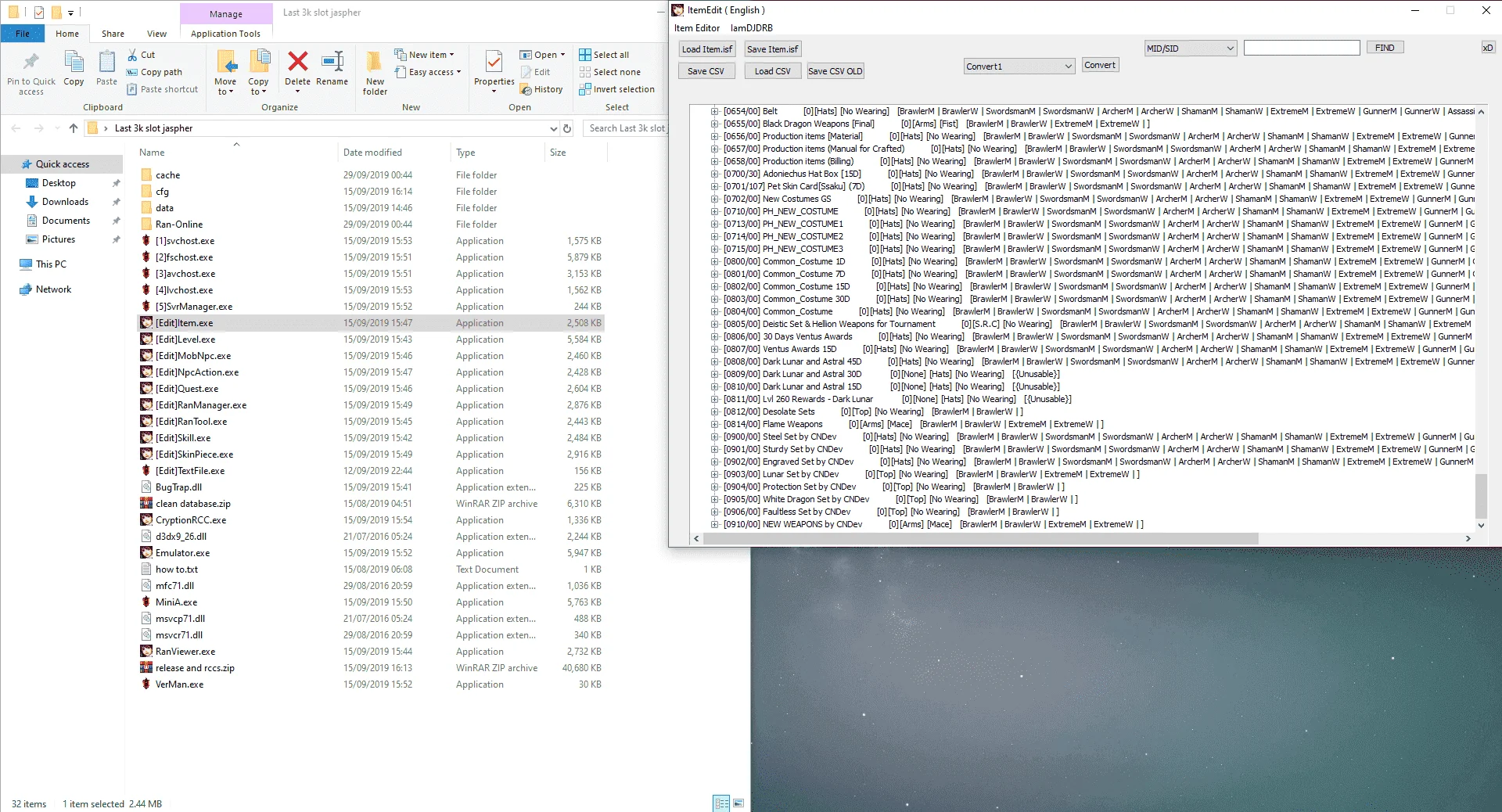1502x812 pixels.
Task: Click the Copy icon in Clipboard group
Action: (x=74, y=63)
